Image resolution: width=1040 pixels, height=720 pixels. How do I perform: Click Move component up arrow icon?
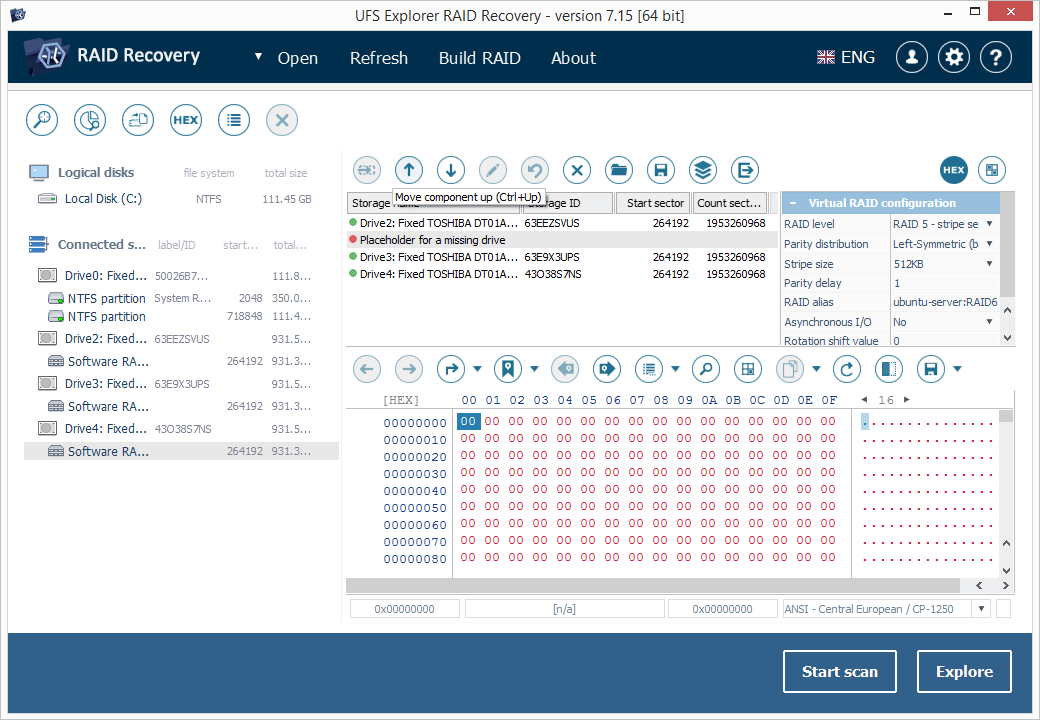(409, 170)
